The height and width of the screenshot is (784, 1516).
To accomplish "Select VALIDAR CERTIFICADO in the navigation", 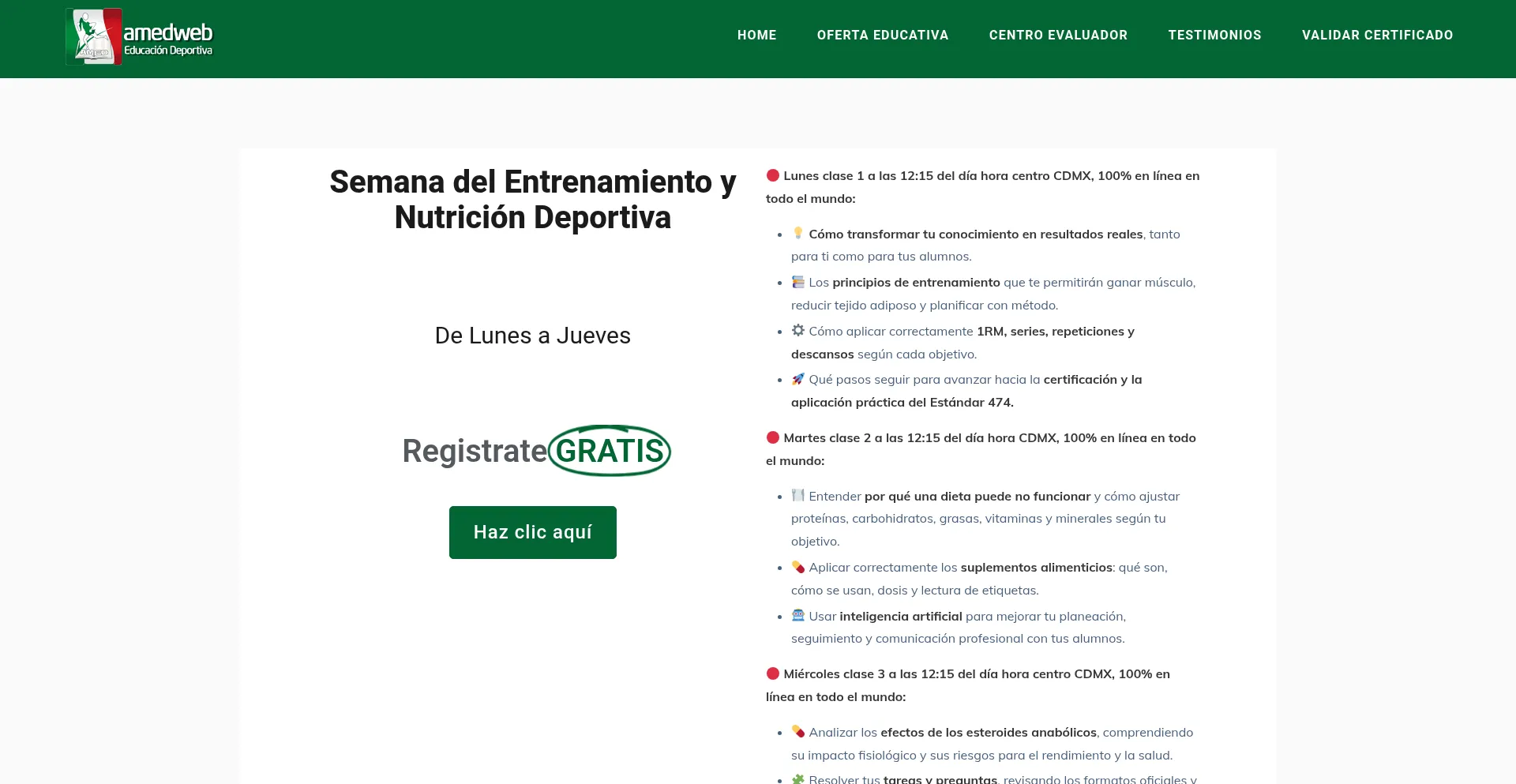I will point(1377,35).
